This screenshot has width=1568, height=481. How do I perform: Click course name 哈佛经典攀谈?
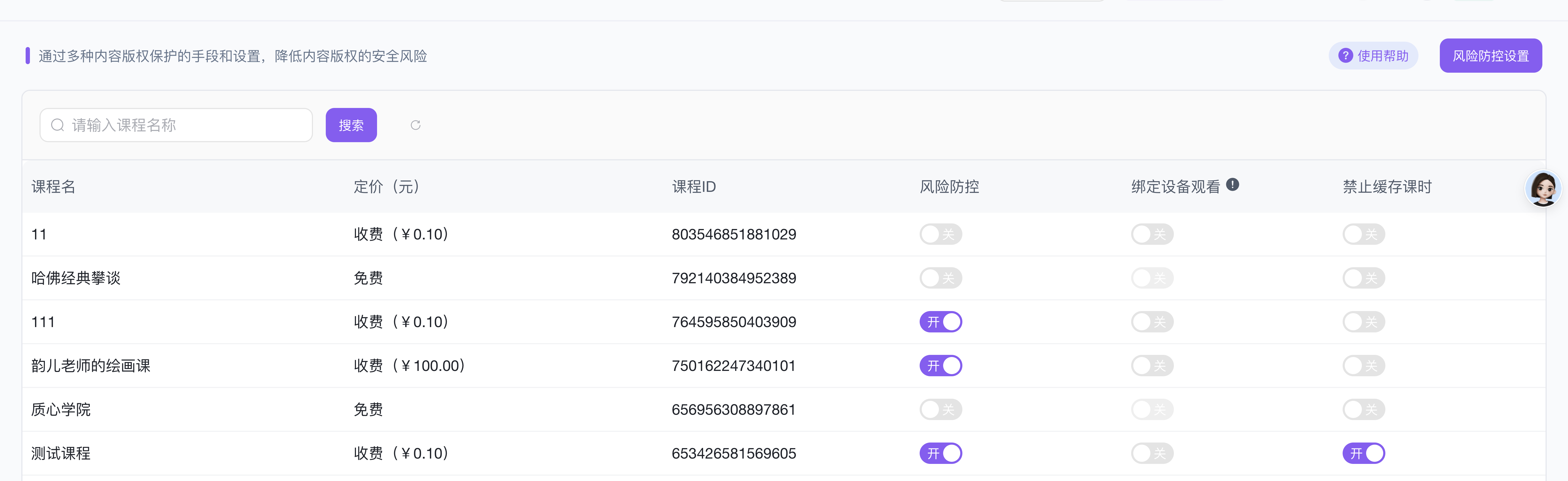76,278
